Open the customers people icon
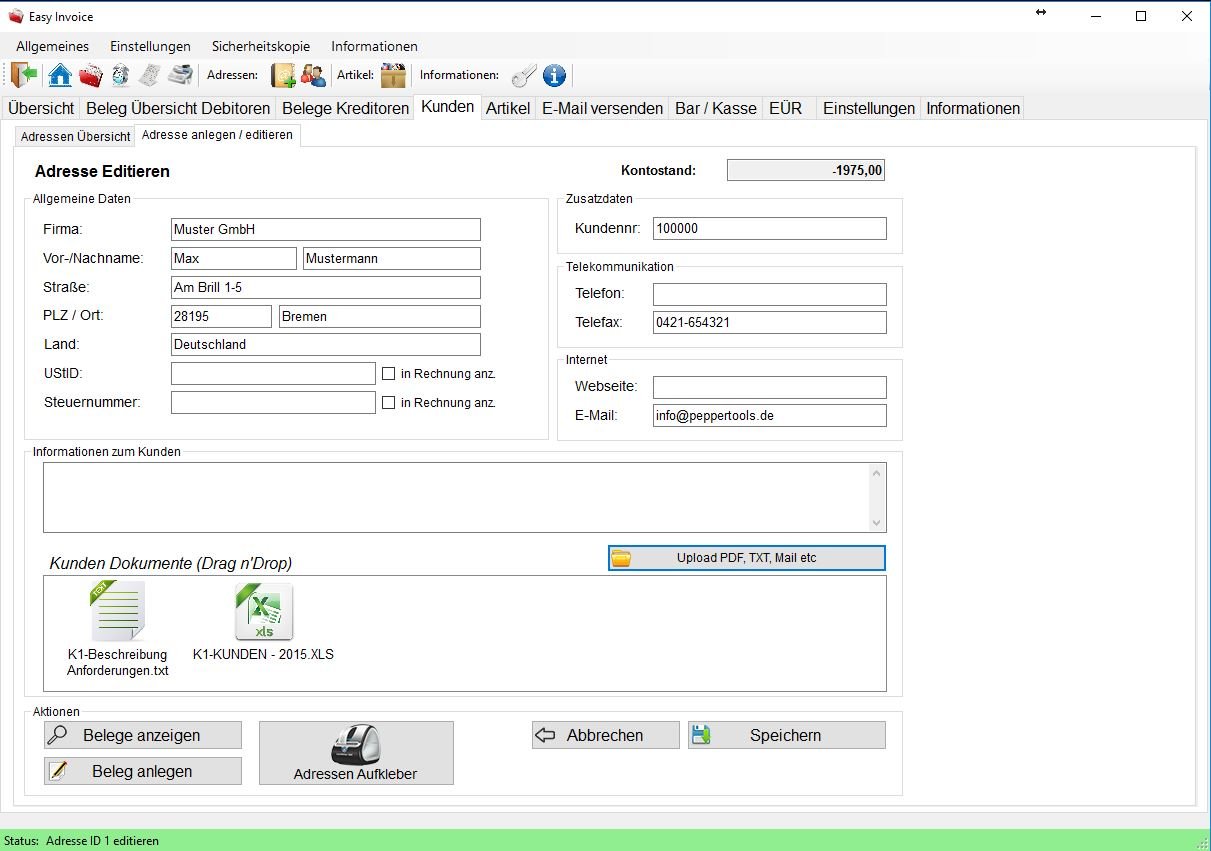The image size is (1211, 851). (313, 75)
